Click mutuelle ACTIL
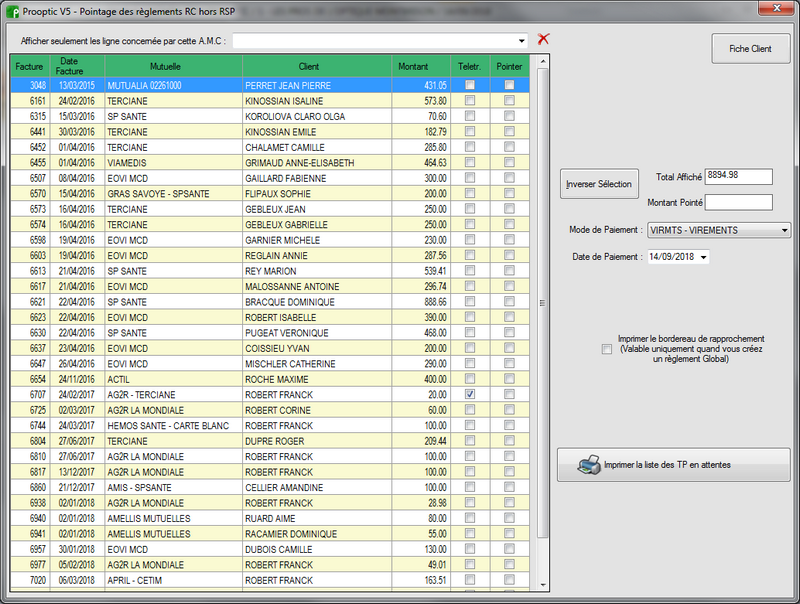 (x=118, y=380)
